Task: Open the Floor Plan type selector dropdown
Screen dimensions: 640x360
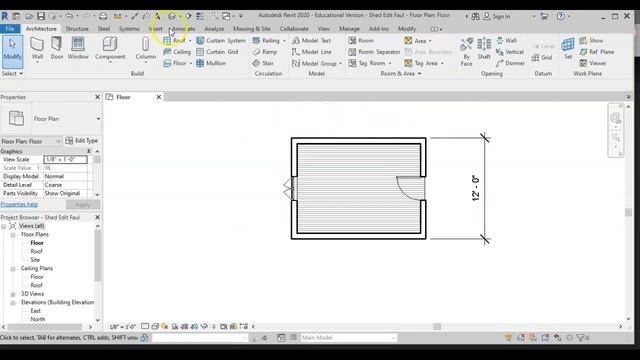Action: point(98,119)
